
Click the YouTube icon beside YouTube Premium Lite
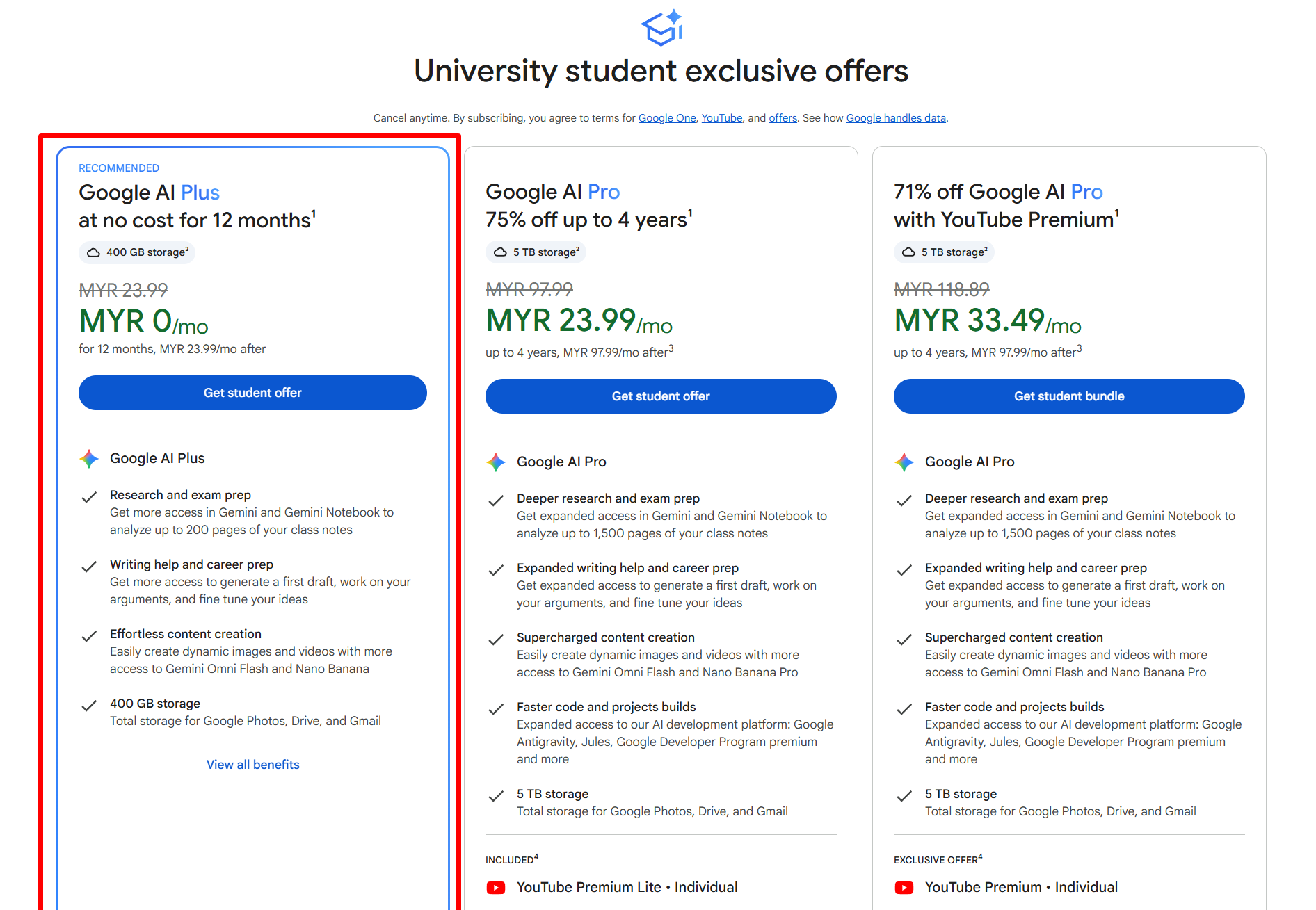click(496, 888)
